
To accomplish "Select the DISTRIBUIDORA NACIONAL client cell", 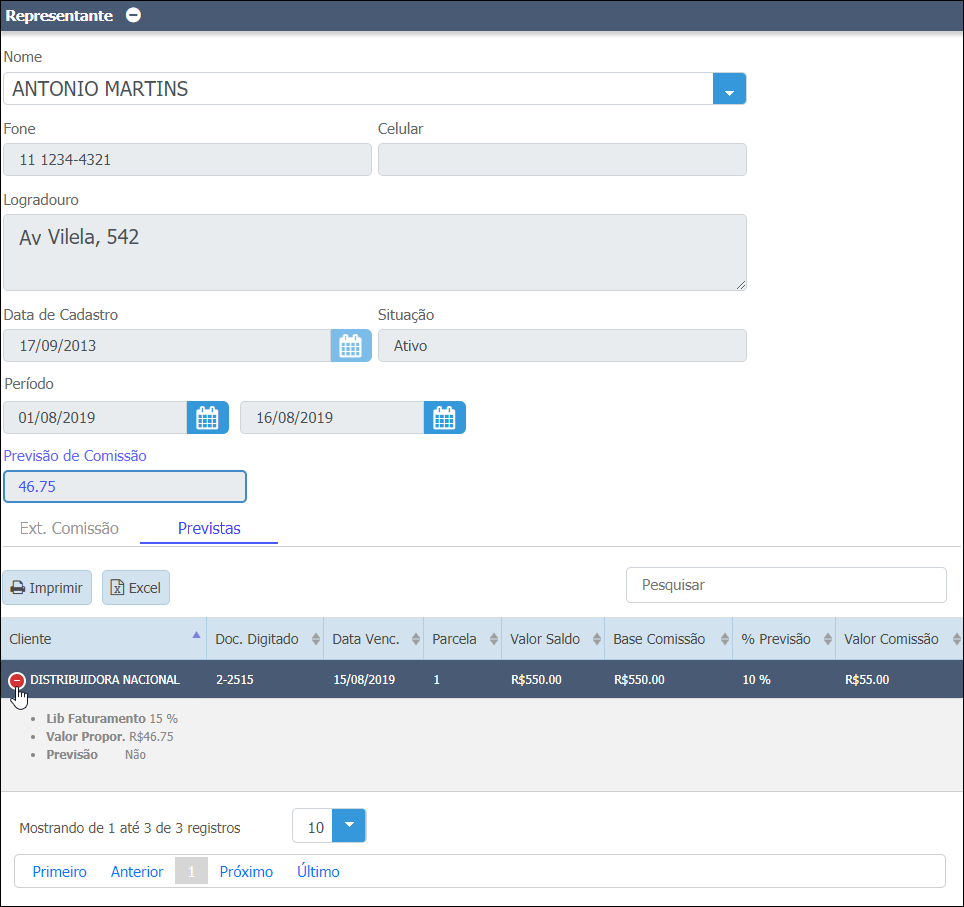I will point(105,679).
